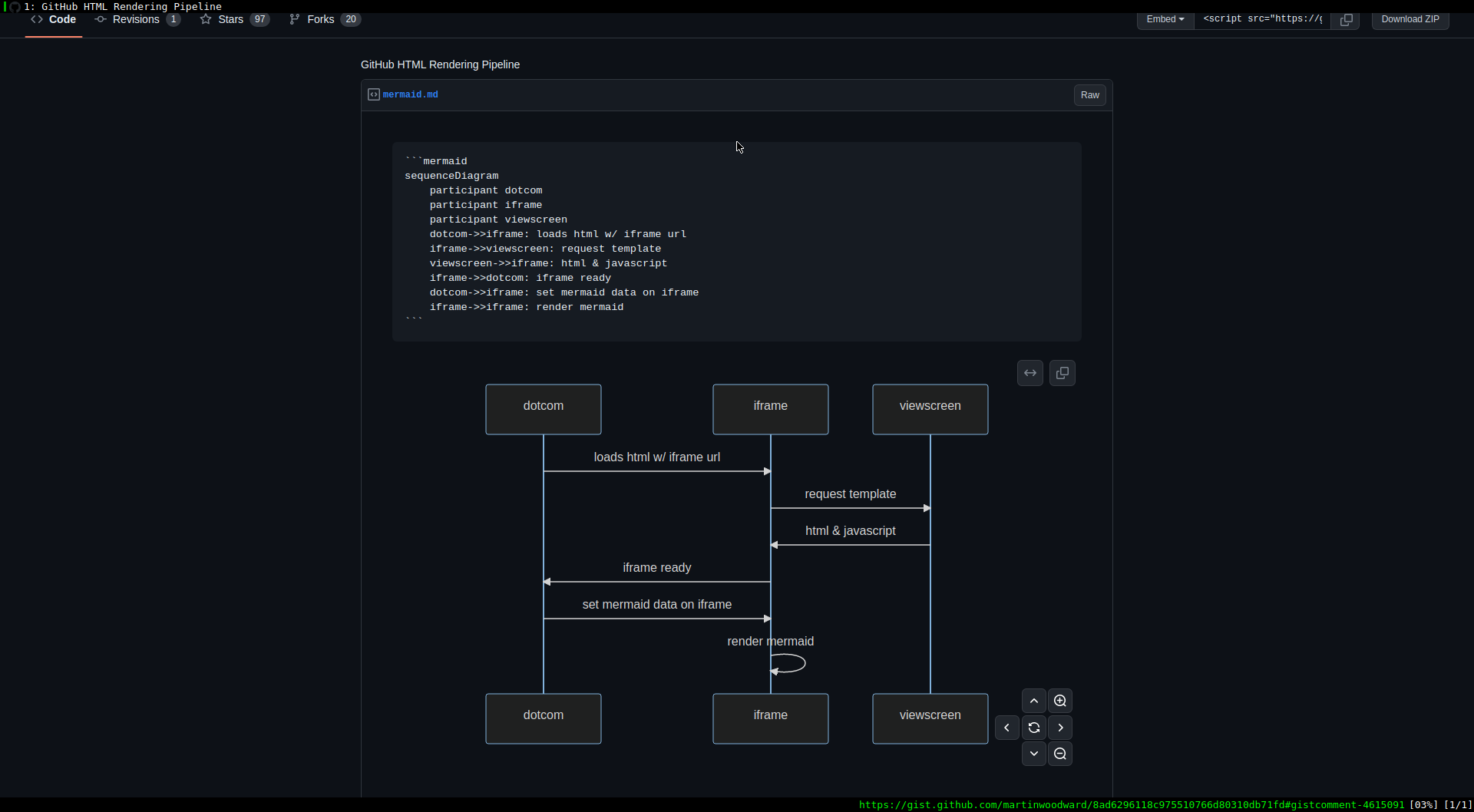Pan the diagram up
Image resolution: width=1474 pixels, height=812 pixels.
click(1034, 701)
